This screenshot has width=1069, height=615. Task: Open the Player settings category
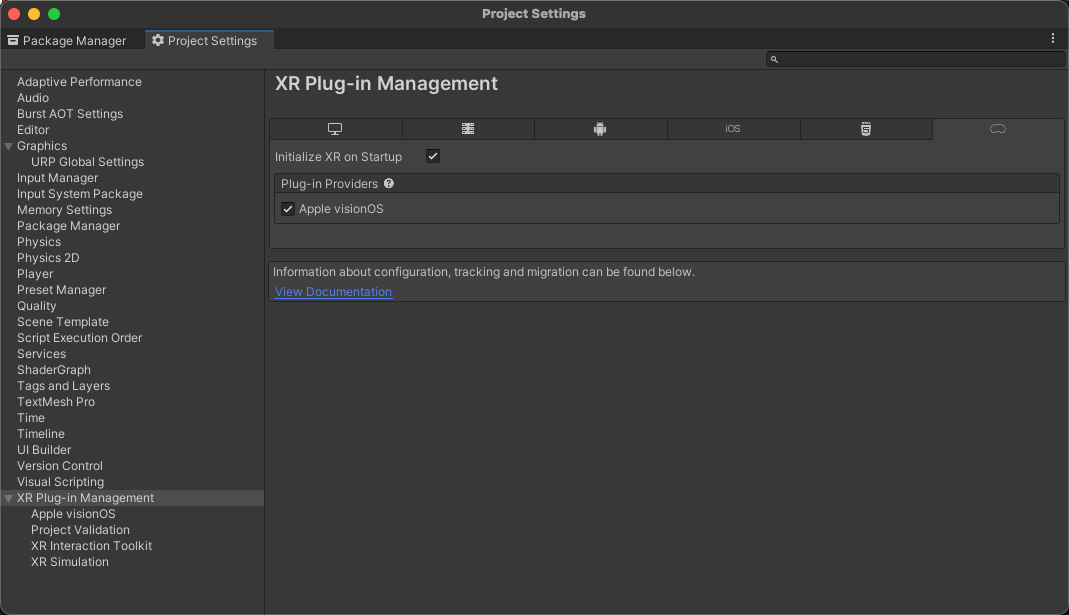(35, 274)
